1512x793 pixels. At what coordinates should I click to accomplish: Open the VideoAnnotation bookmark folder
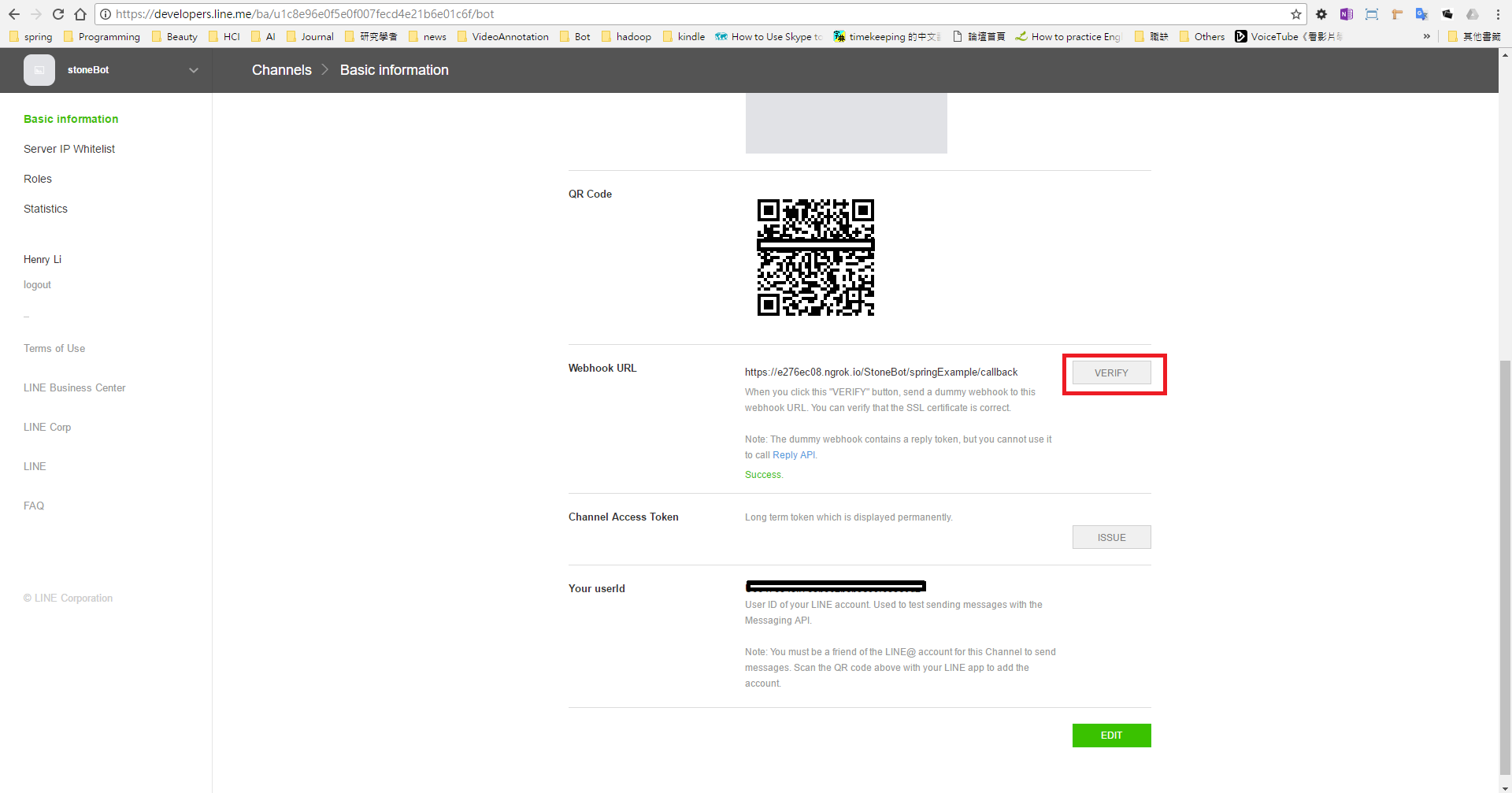tap(503, 36)
